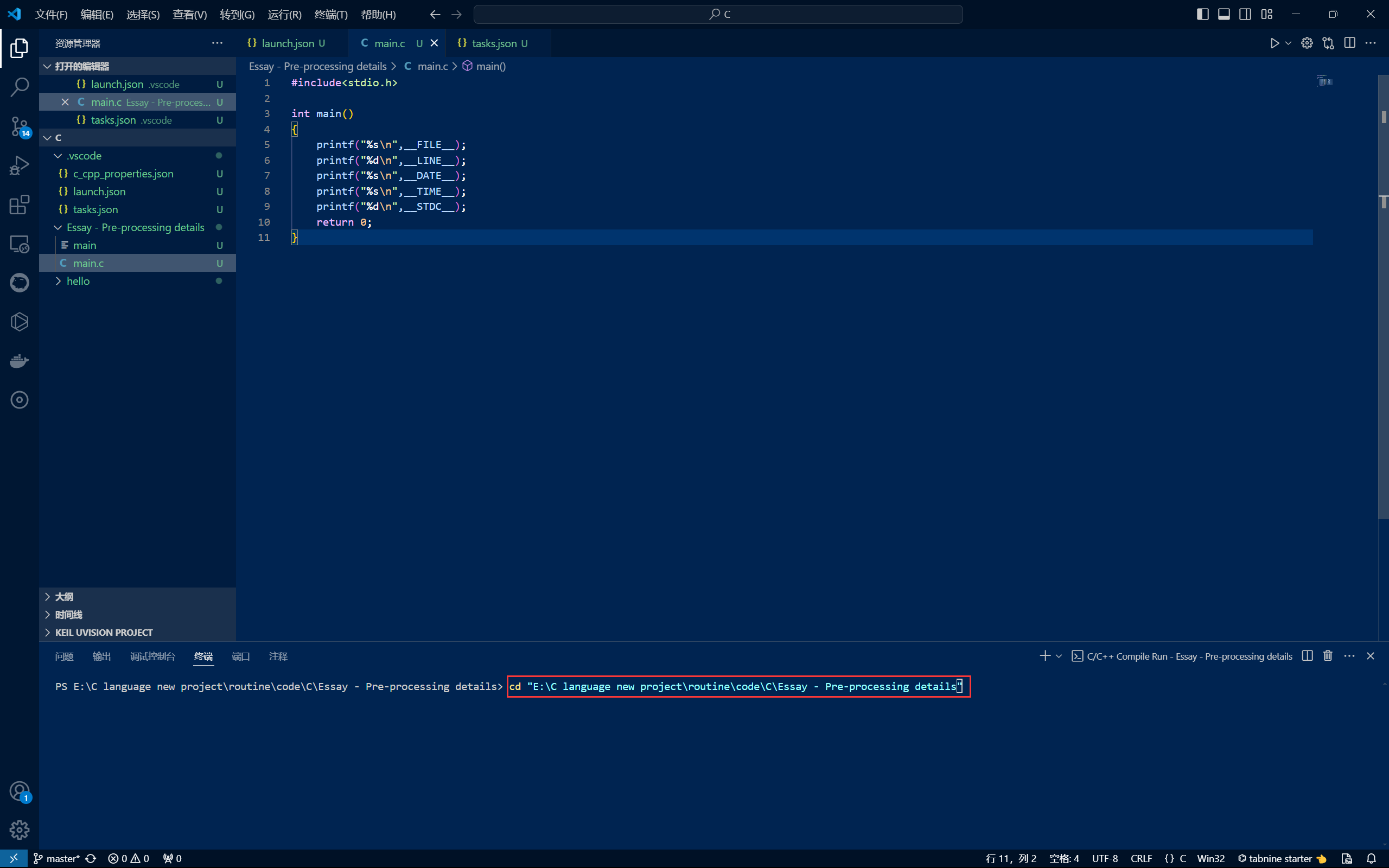The width and height of the screenshot is (1389, 868).
Task: Open the Extensions view
Action: (20, 205)
